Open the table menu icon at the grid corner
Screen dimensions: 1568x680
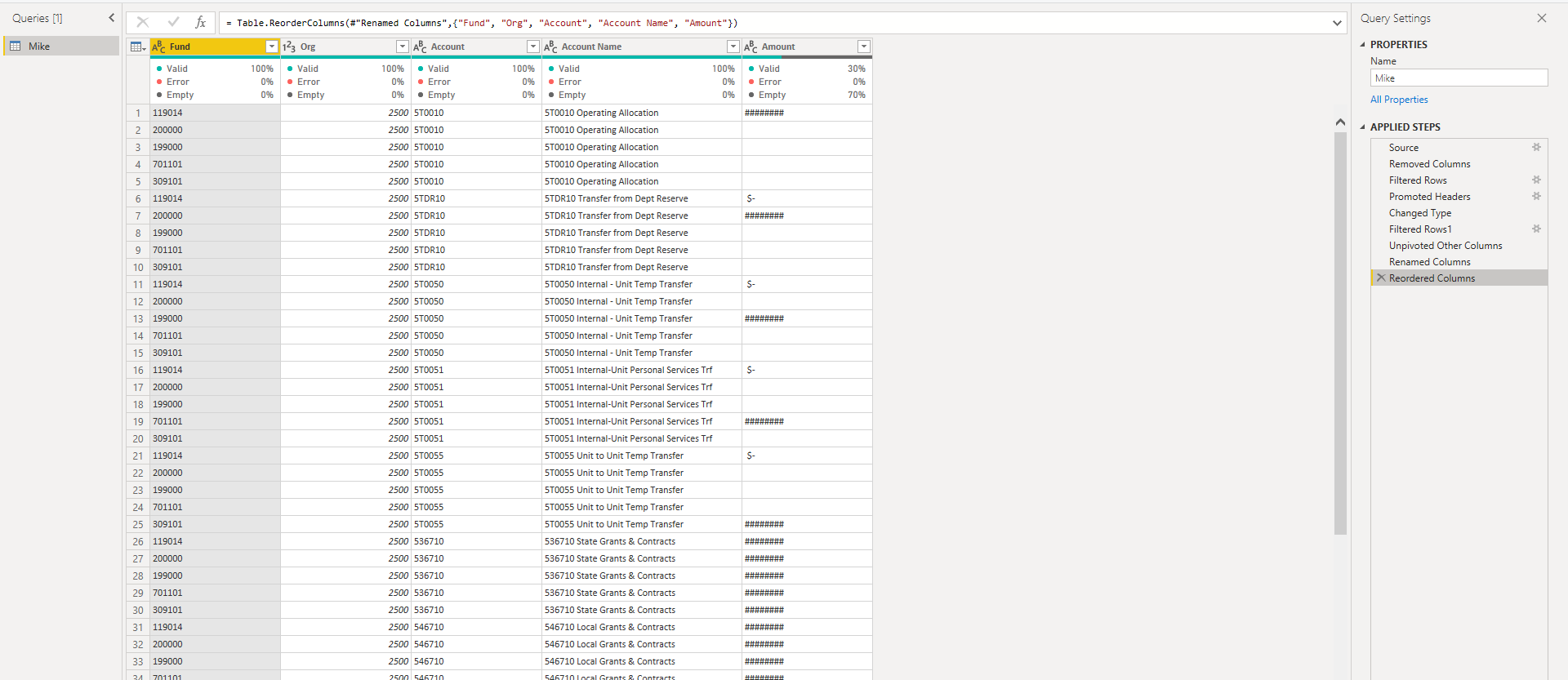[138, 47]
